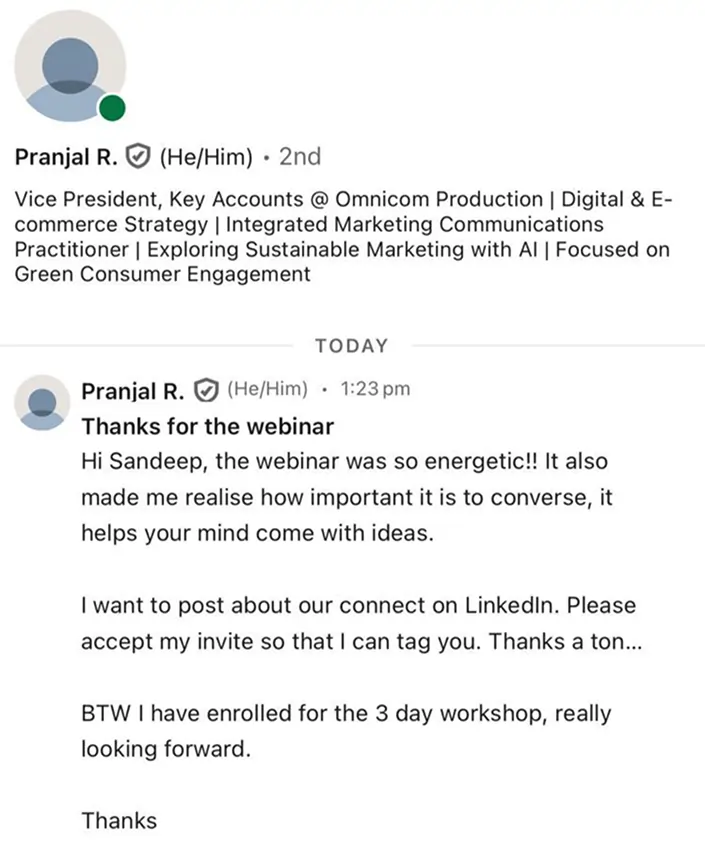The image size is (705, 863).
Task: Click the 2nd degree connection label
Action: 299,157
